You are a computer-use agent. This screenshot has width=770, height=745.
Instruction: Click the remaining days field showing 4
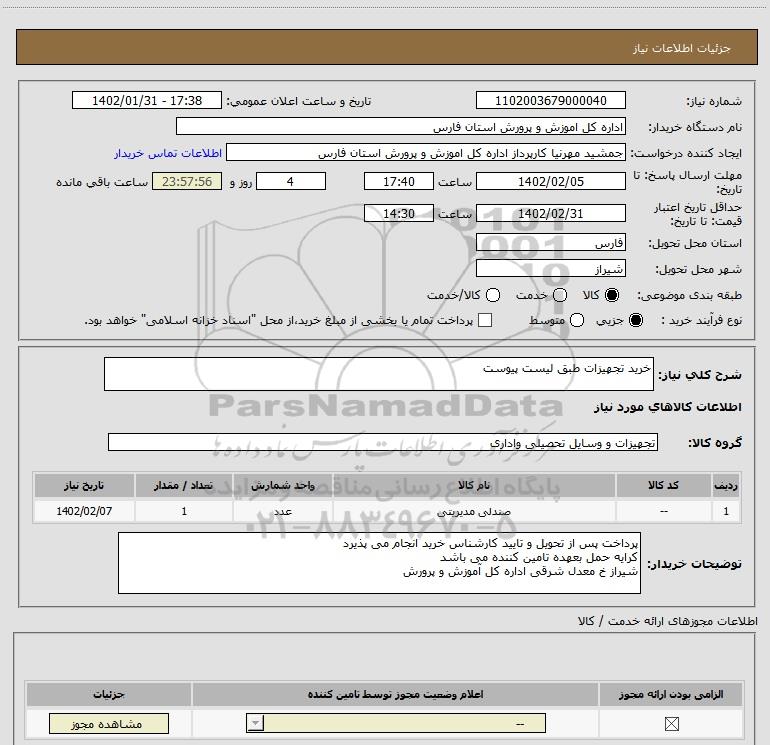coord(291,181)
